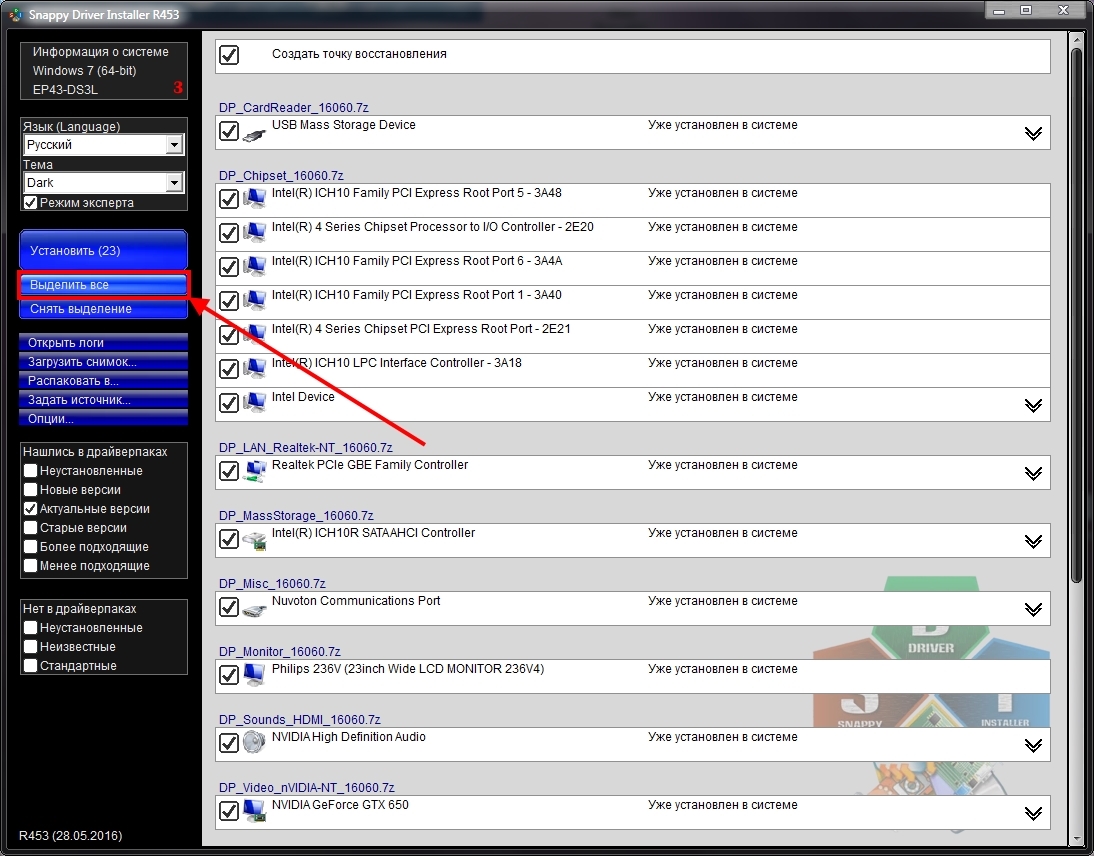Enable the first 'Неустановленные' filter under 'Нашлись в драйверпаках'
Image resolution: width=1094 pixels, height=856 pixels.
point(30,471)
